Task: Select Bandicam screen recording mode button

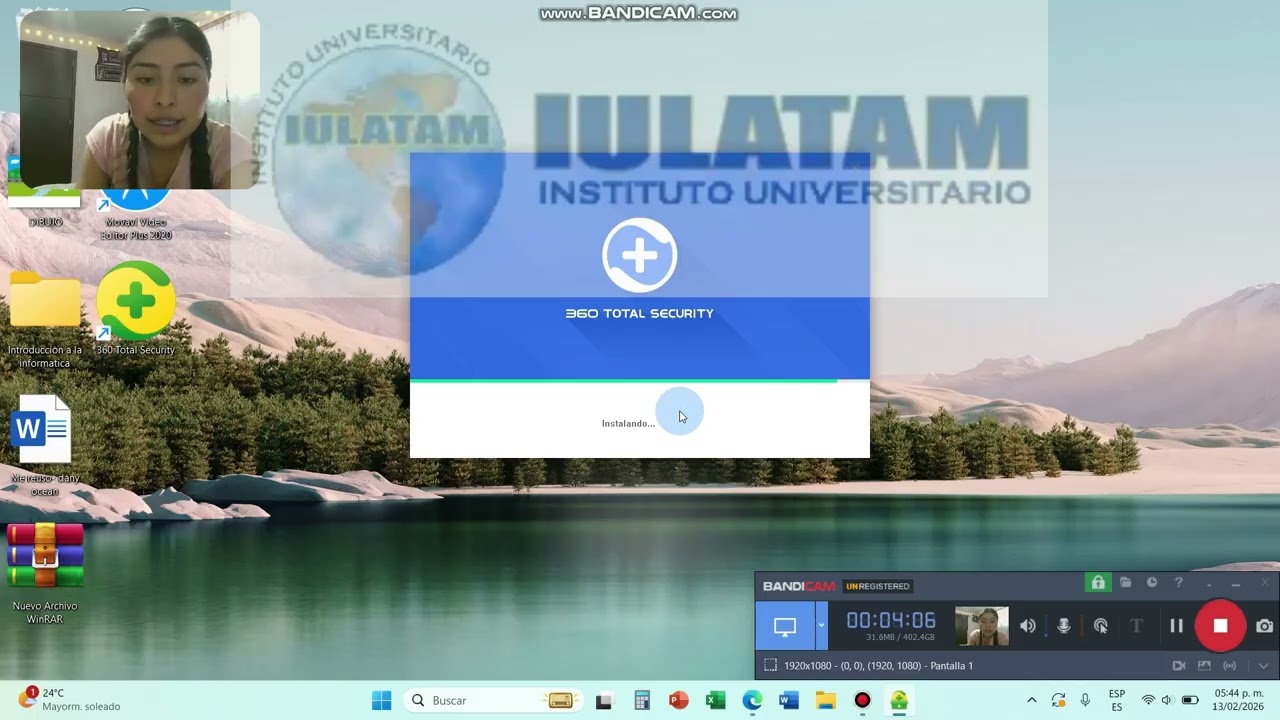Action: tap(785, 627)
